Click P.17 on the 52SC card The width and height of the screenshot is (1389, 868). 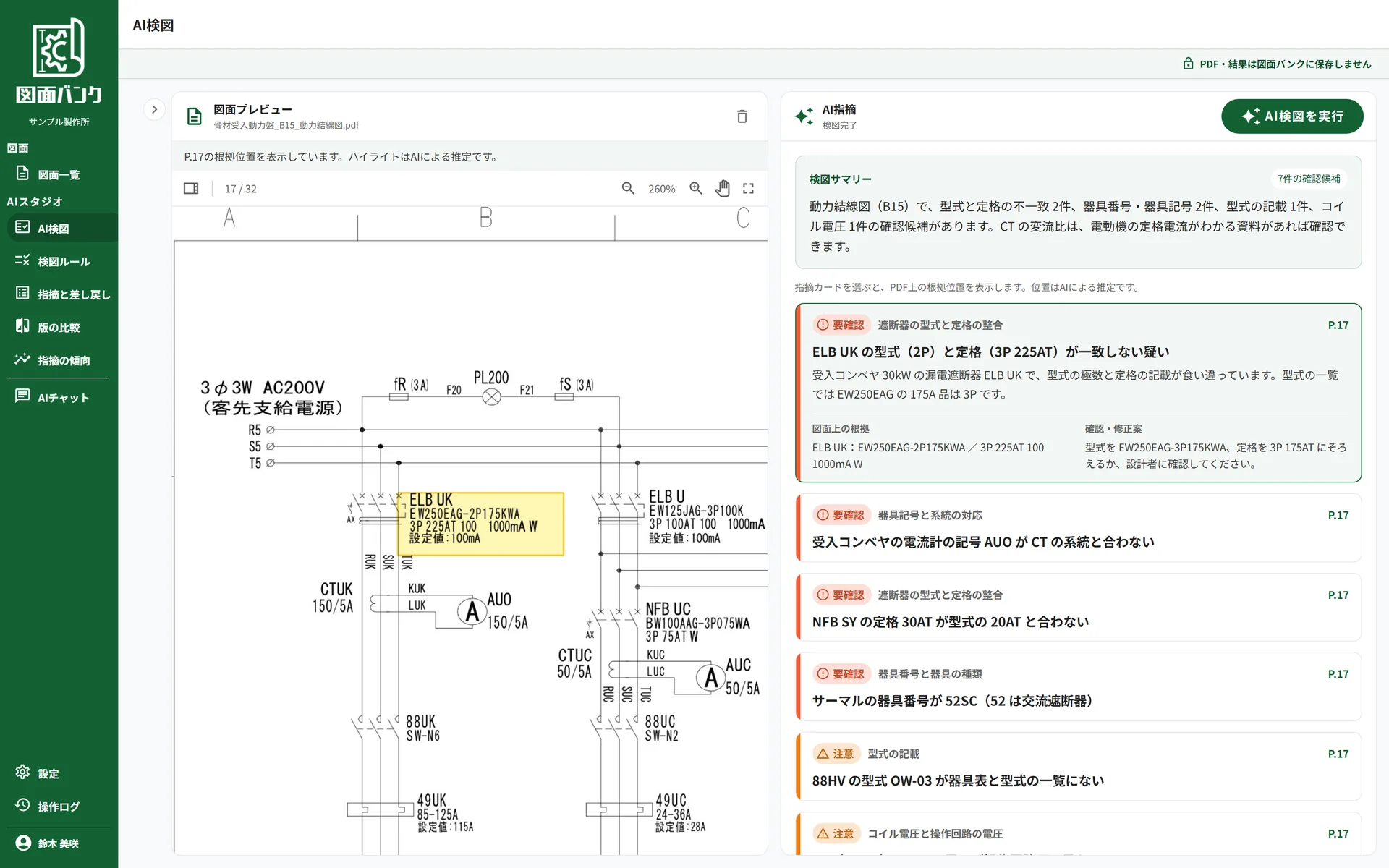click(1338, 673)
